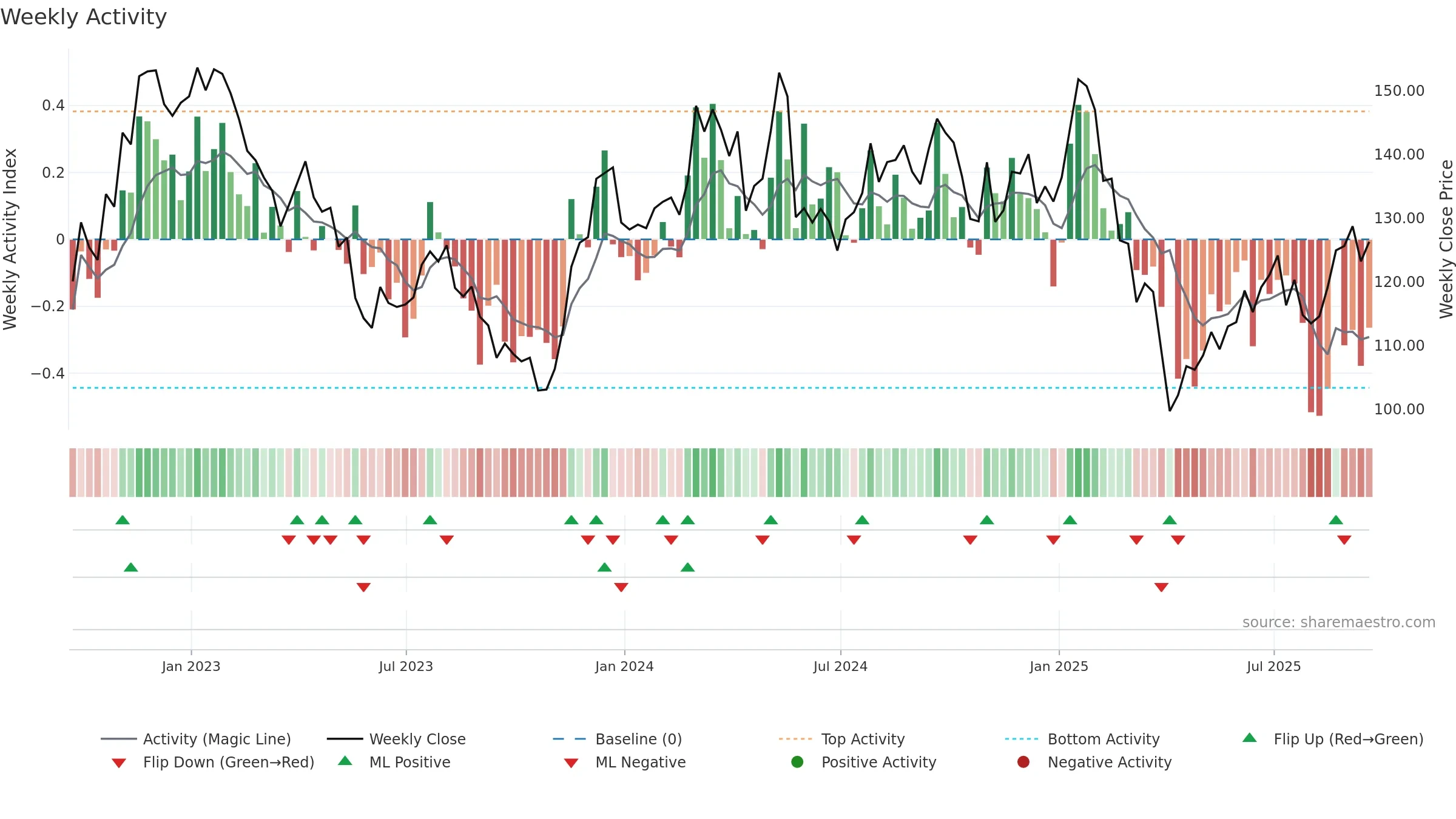The height and width of the screenshot is (819, 1456).
Task: Click the Jan 2024 axis label
Action: pyautogui.click(x=624, y=666)
